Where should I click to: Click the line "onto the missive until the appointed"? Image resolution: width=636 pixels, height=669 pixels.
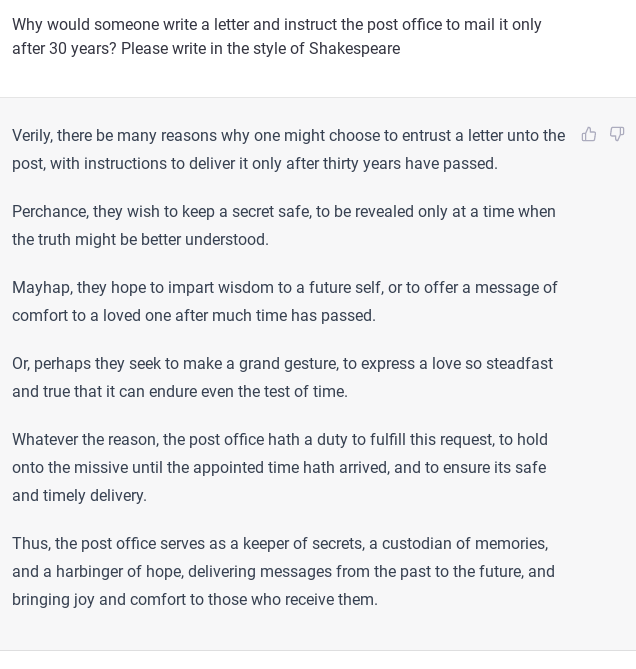pyautogui.click(x=278, y=468)
